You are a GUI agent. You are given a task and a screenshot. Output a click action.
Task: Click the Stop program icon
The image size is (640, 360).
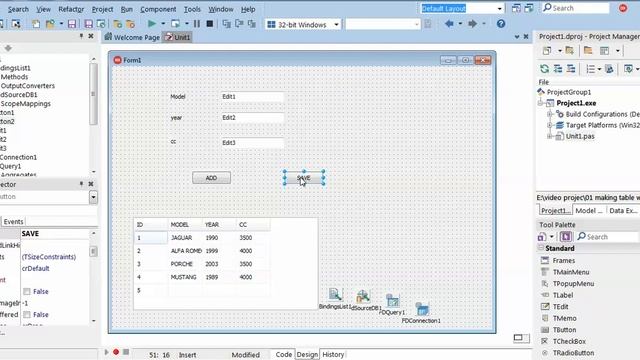click(x=210, y=24)
